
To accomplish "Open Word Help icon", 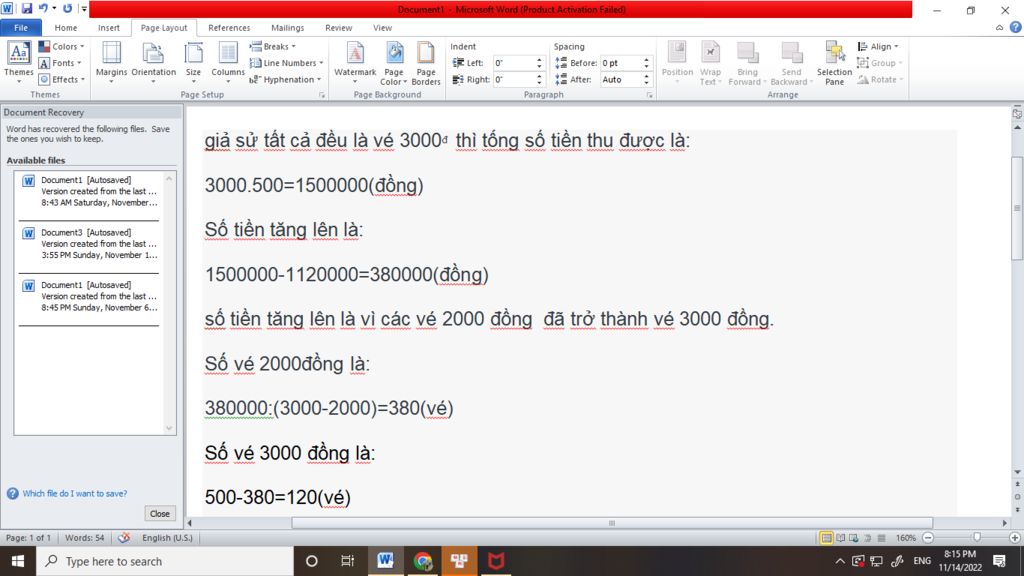I will tap(1015, 27).
